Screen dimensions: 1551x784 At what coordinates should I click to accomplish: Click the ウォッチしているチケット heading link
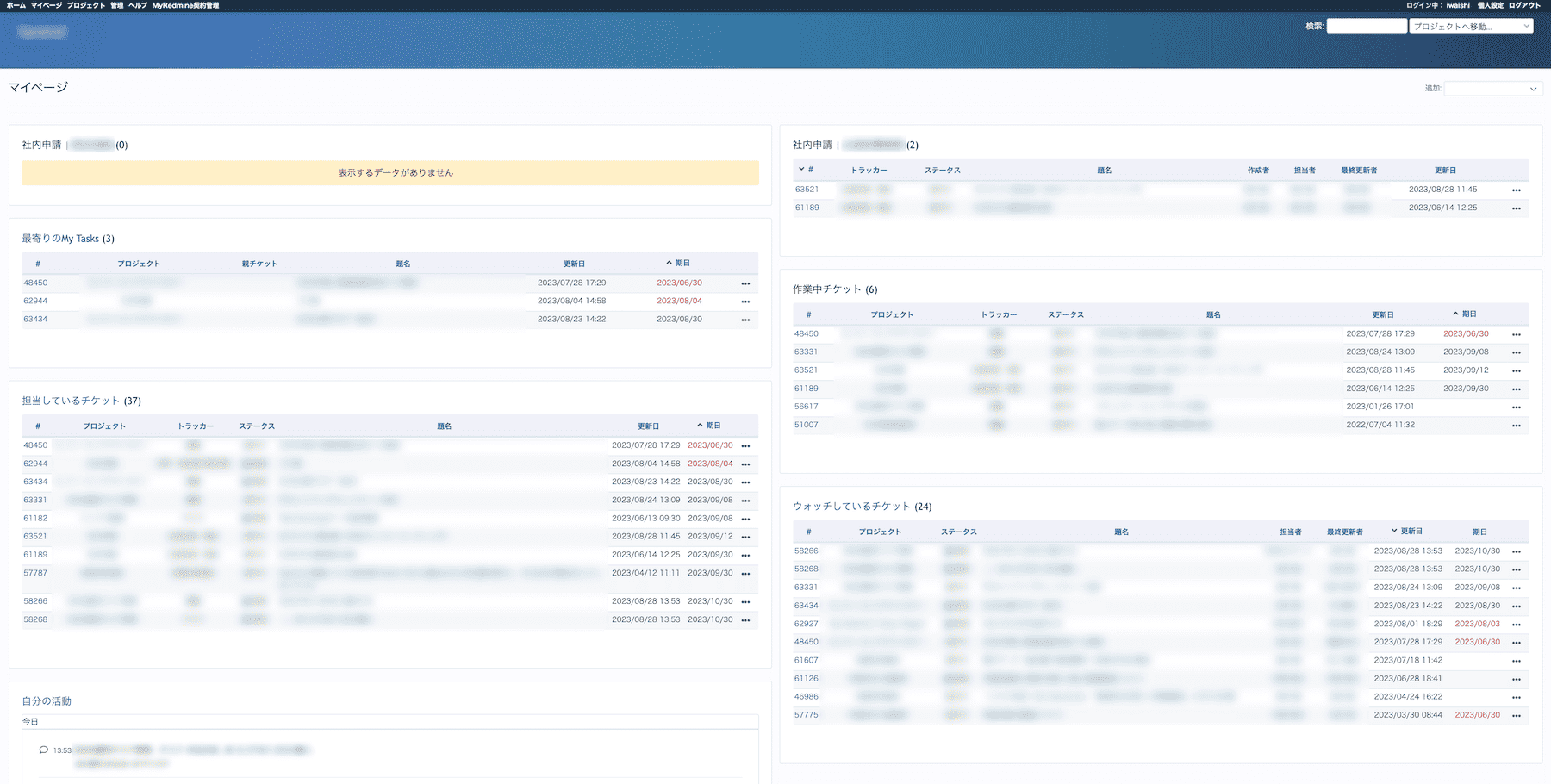tap(851, 507)
